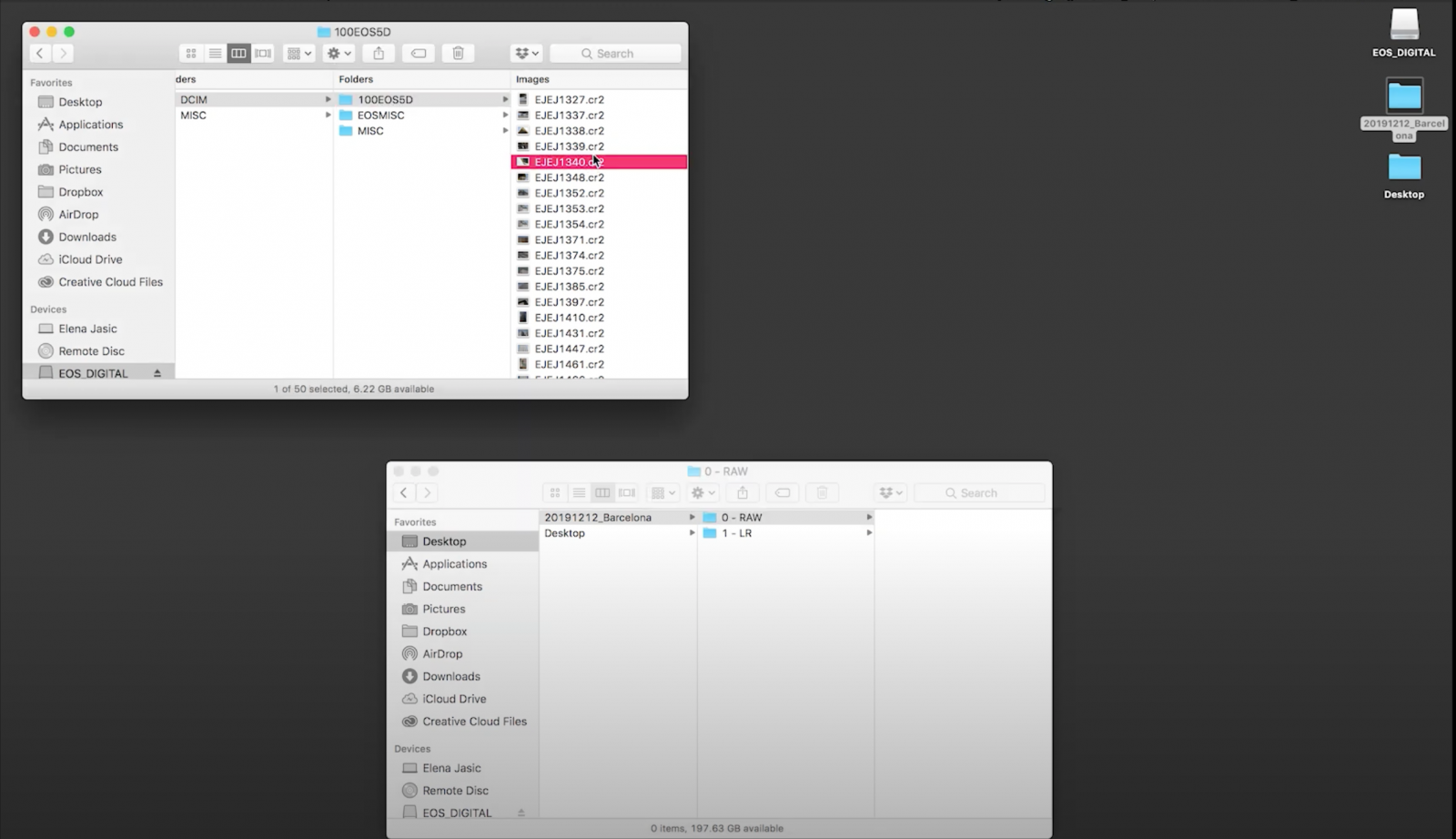Viewport: 1456px width, 839px height.
Task: Open Creative Cloud Files in the bottom window sidebar
Action: 474,722
